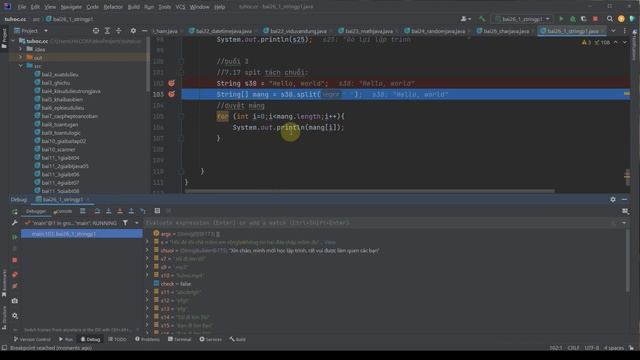
Task: Click Project tree vertical scrollbar
Action: pos(148,65)
